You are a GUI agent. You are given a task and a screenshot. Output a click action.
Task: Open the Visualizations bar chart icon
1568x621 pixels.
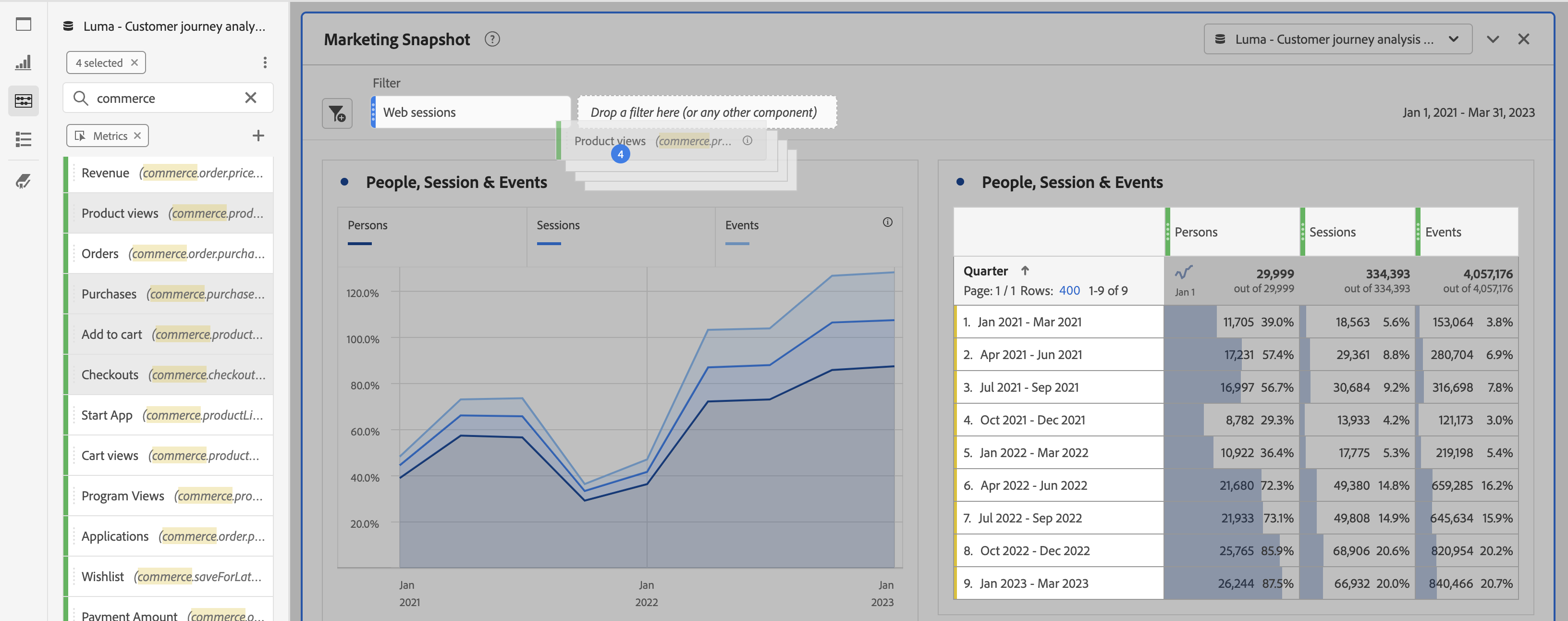click(23, 62)
